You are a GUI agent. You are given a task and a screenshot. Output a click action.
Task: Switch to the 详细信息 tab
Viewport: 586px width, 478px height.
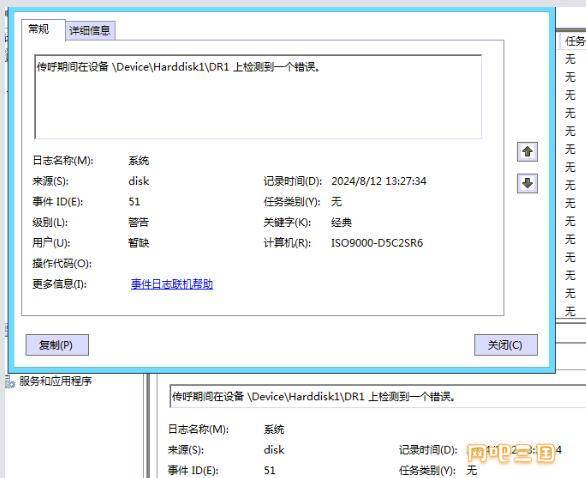(90, 30)
